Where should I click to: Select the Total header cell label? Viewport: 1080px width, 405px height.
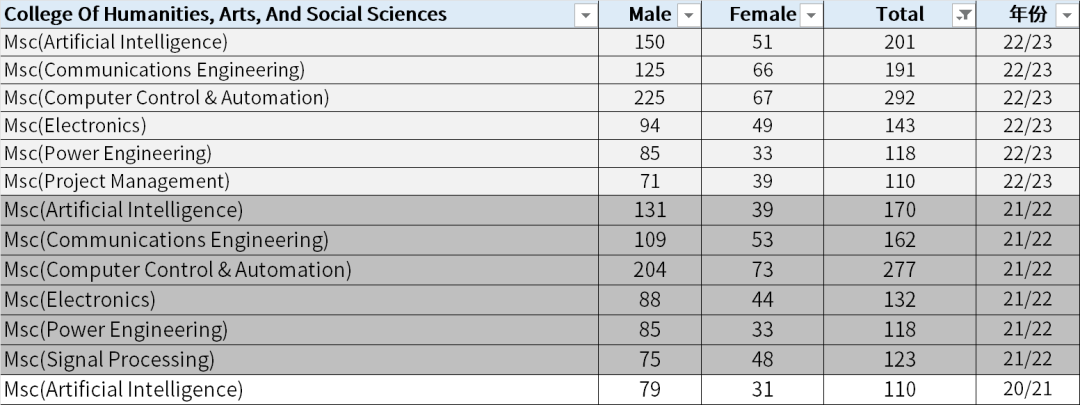tap(900, 14)
